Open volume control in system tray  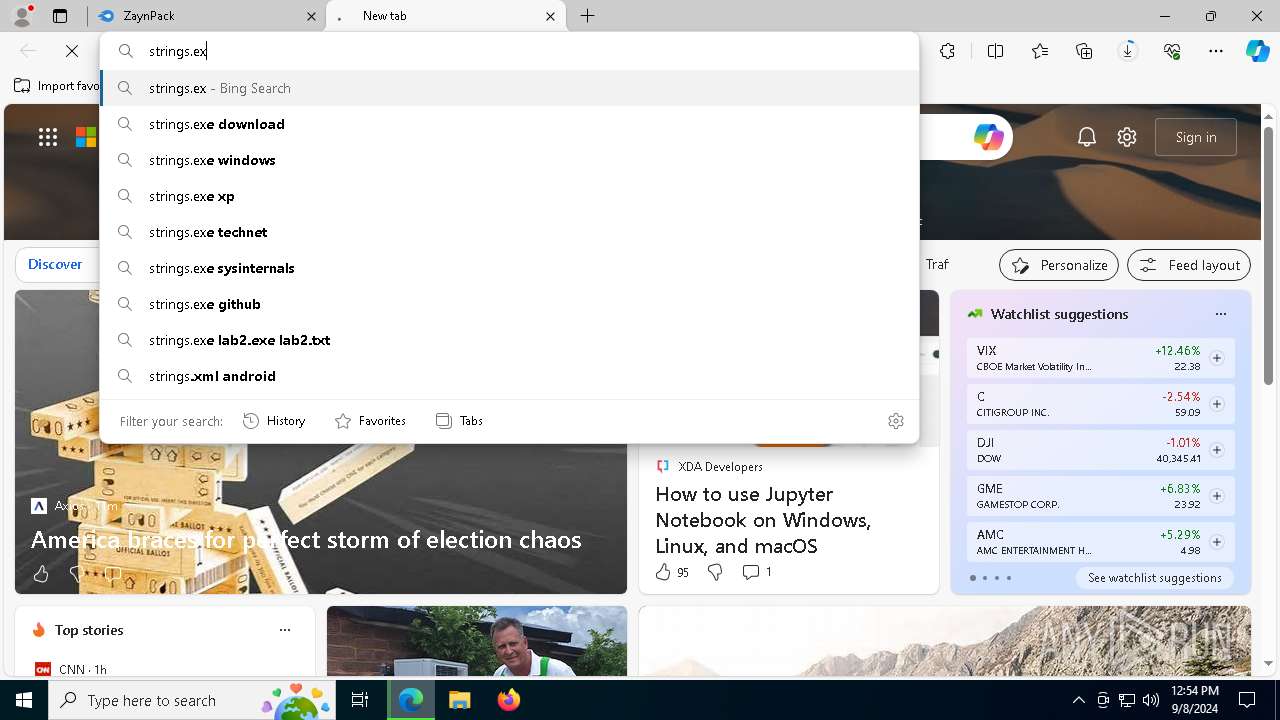pyautogui.click(x=1150, y=700)
